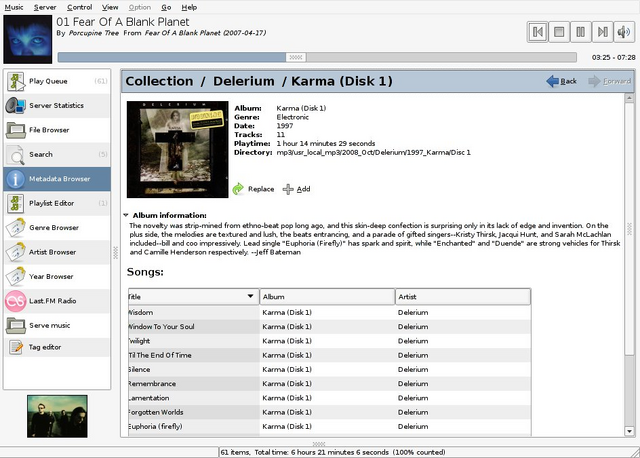Open the Help menu
This screenshot has width=640, height=458.
tap(189, 7)
